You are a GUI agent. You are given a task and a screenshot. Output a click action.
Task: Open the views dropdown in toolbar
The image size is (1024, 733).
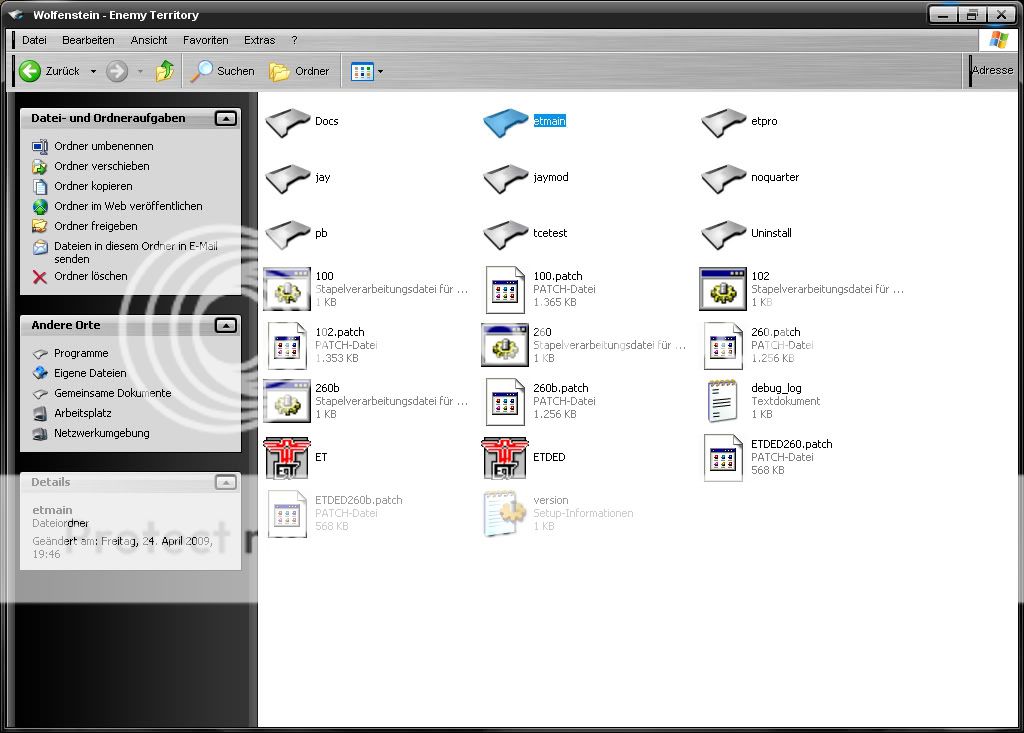[367, 71]
